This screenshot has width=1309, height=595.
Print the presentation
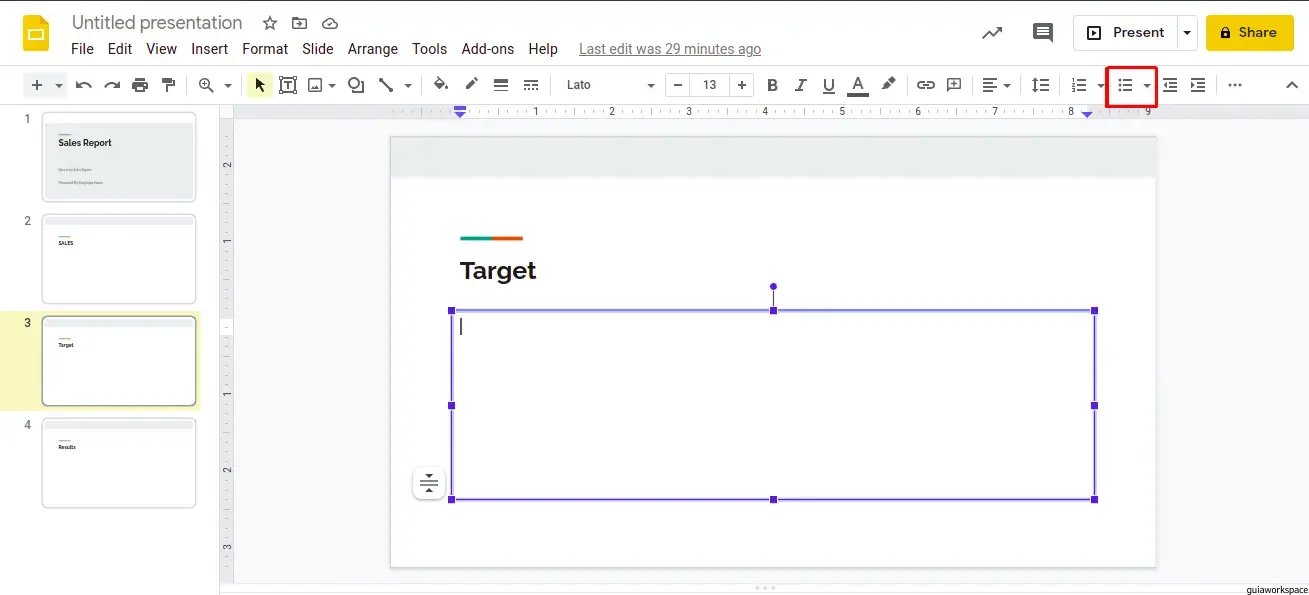pos(140,85)
